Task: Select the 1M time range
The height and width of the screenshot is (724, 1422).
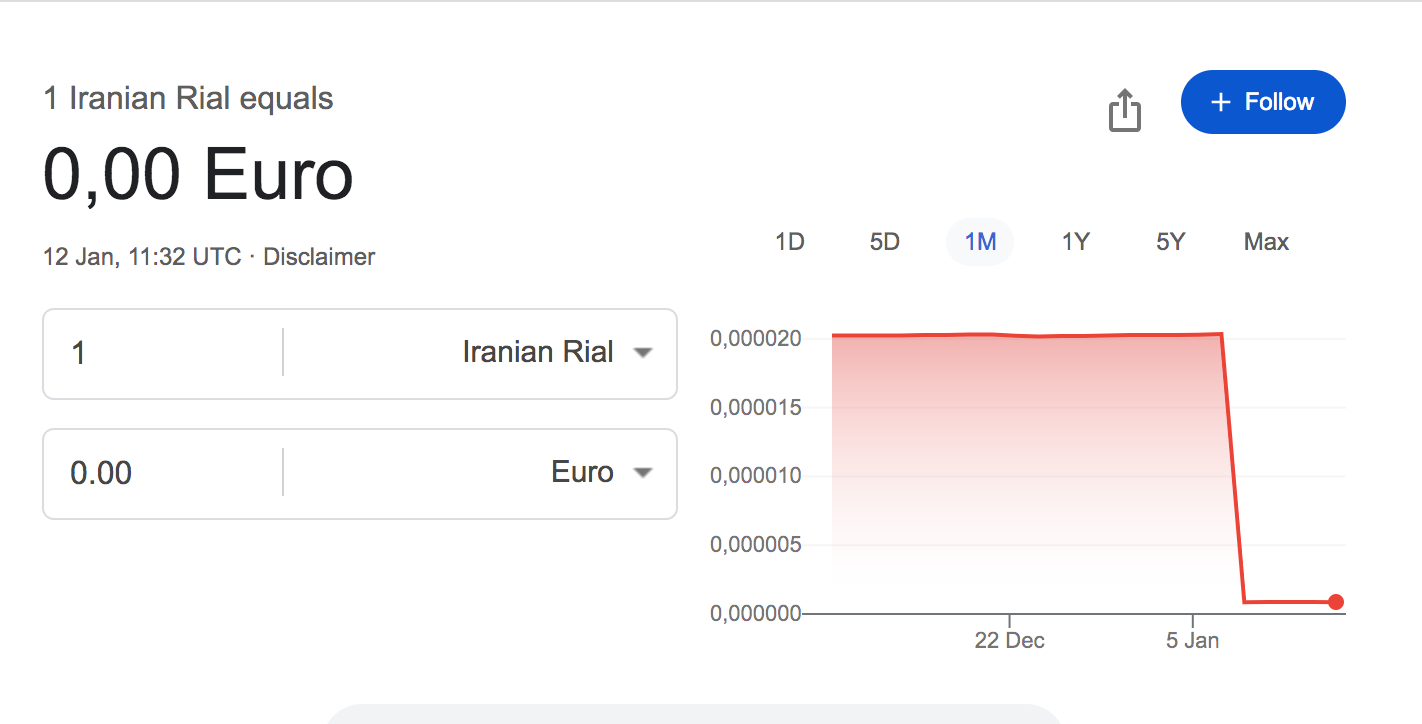Action: [980, 242]
